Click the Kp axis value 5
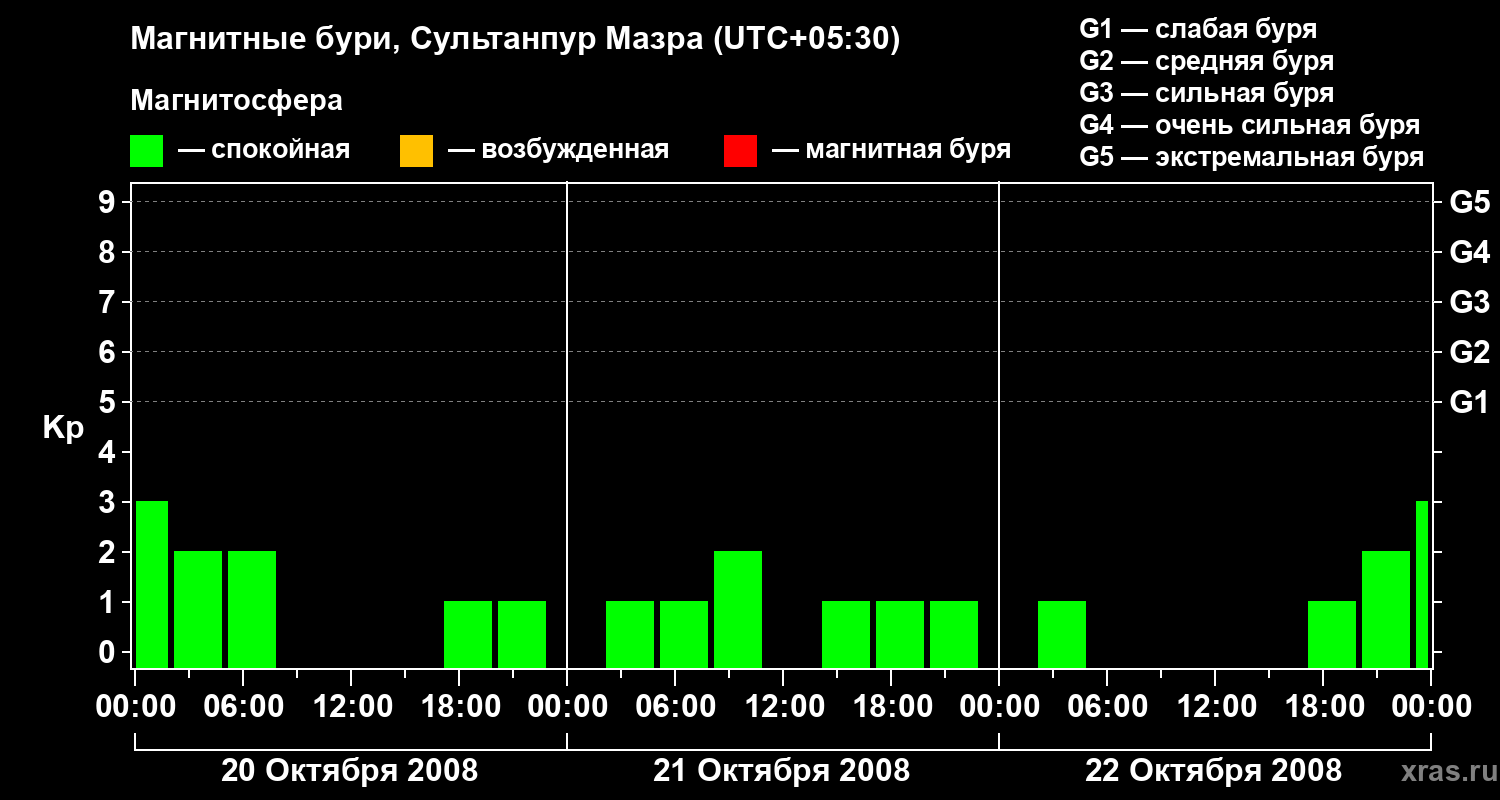 (x=109, y=403)
